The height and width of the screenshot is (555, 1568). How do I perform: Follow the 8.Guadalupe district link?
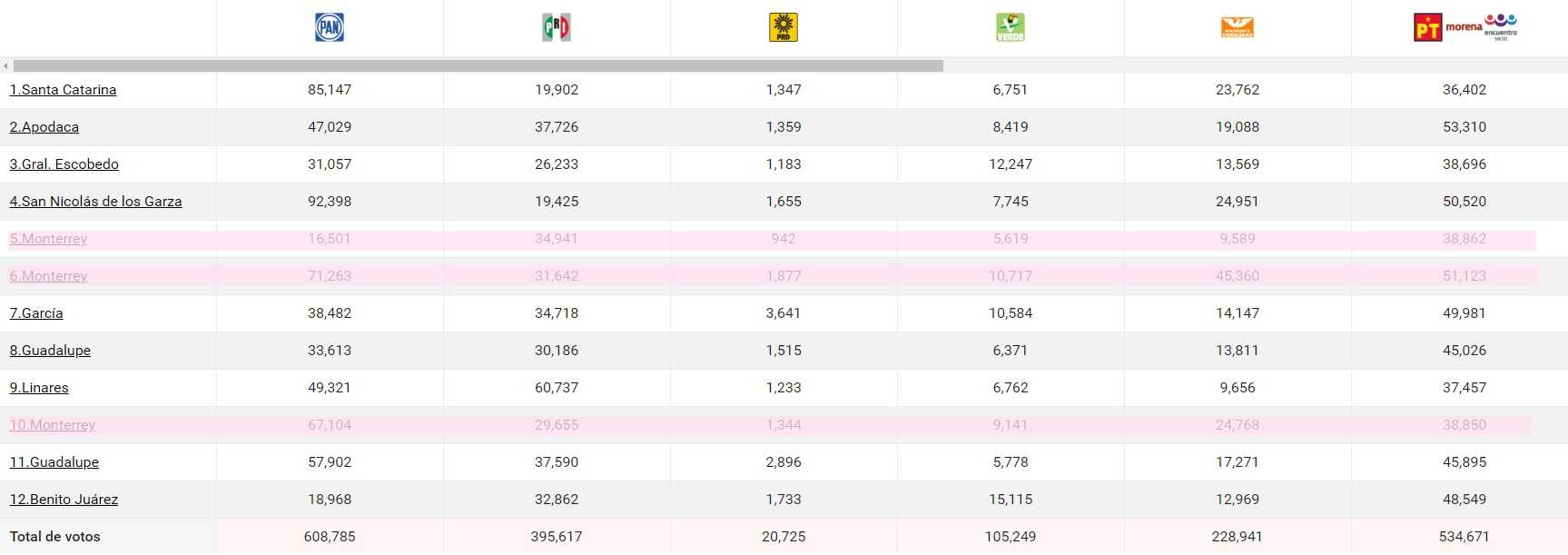coord(50,351)
